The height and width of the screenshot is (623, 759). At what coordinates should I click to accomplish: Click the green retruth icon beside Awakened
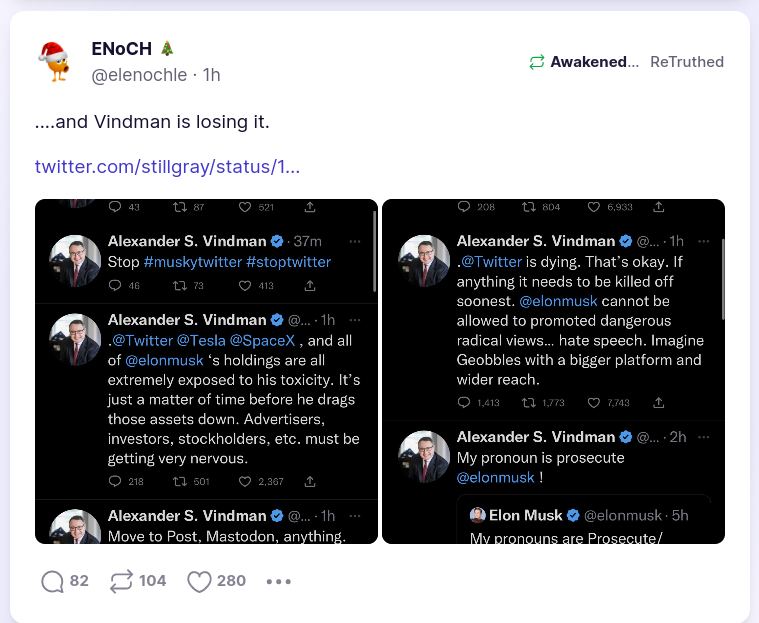pyautogui.click(x=537, y=62)
